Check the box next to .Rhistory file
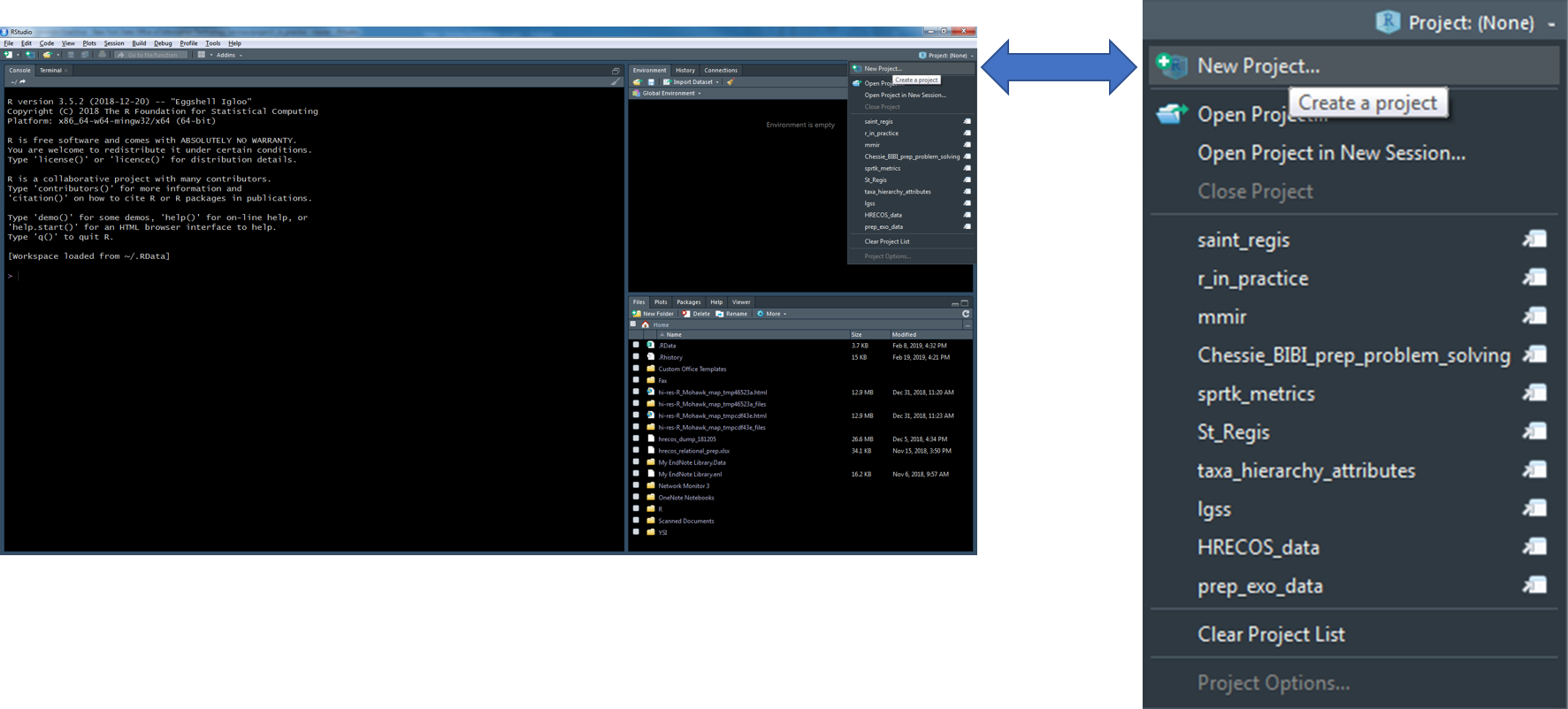The width and height of the screenshot is (1568, 709). [x=636, y=356]
